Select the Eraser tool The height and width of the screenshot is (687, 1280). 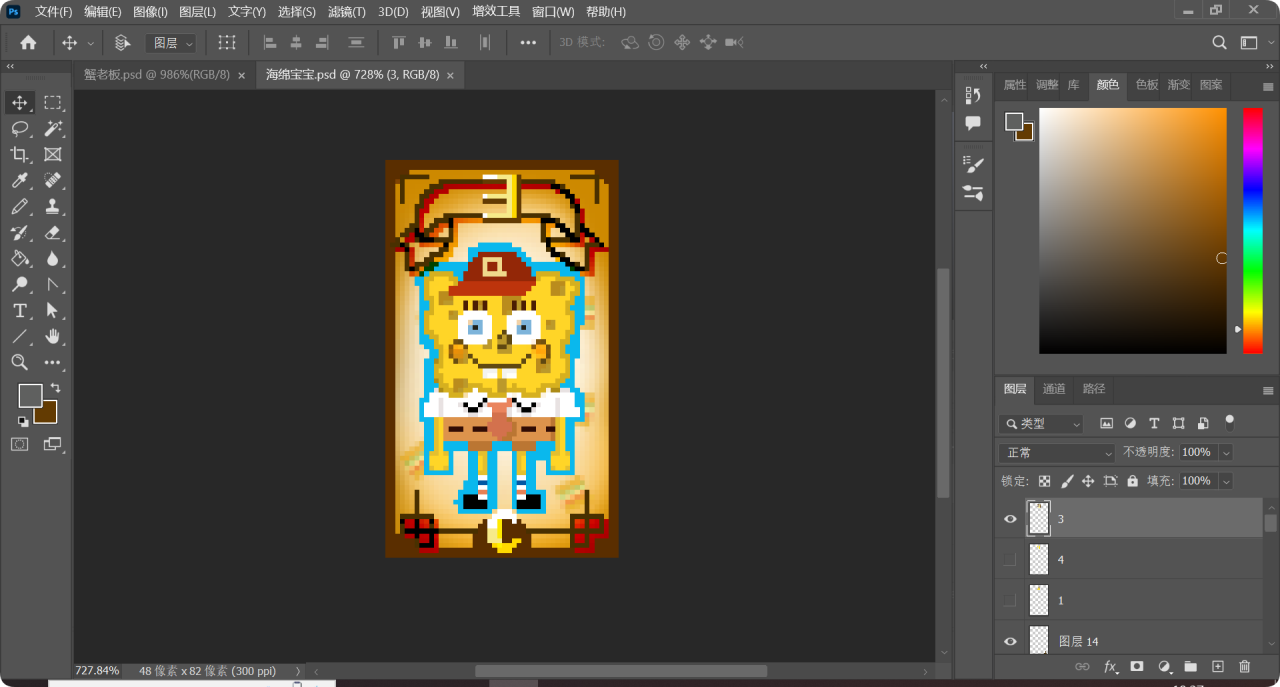pyautogui.click(x=53, y=232)
